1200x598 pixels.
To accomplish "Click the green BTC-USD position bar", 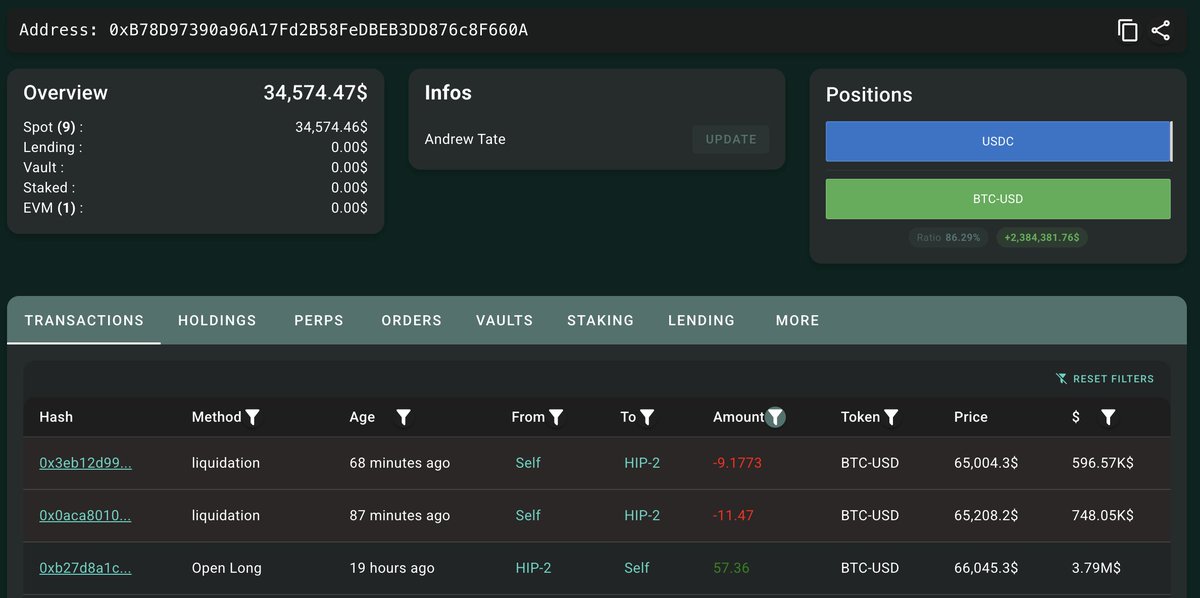I will point(998,199).
